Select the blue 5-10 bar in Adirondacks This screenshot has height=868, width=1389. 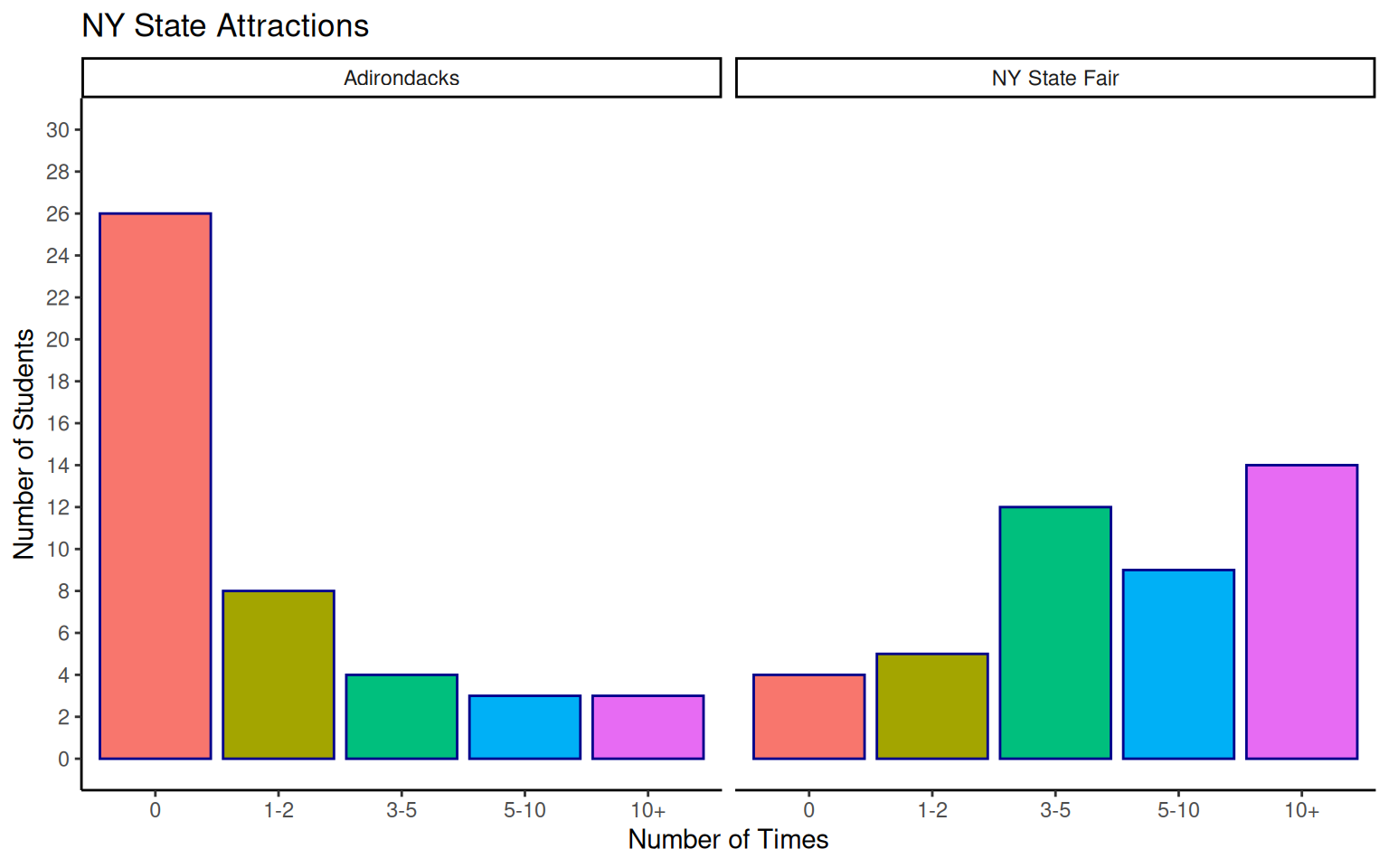coord(524,727)
